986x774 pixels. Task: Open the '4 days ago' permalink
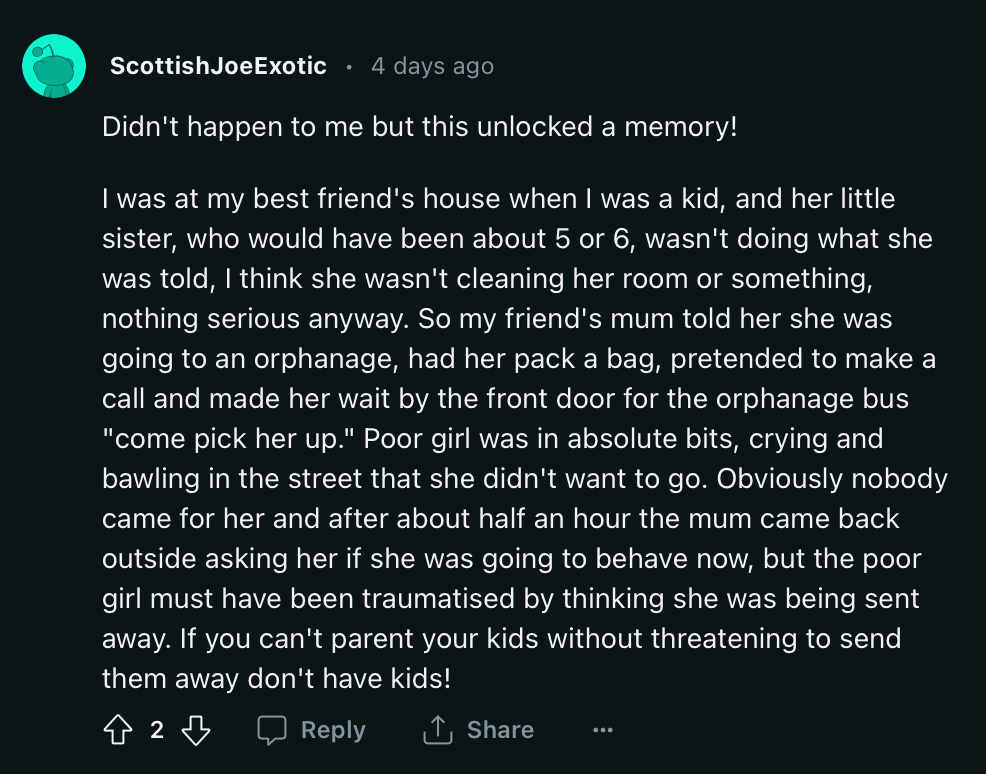tap(432, 66)
